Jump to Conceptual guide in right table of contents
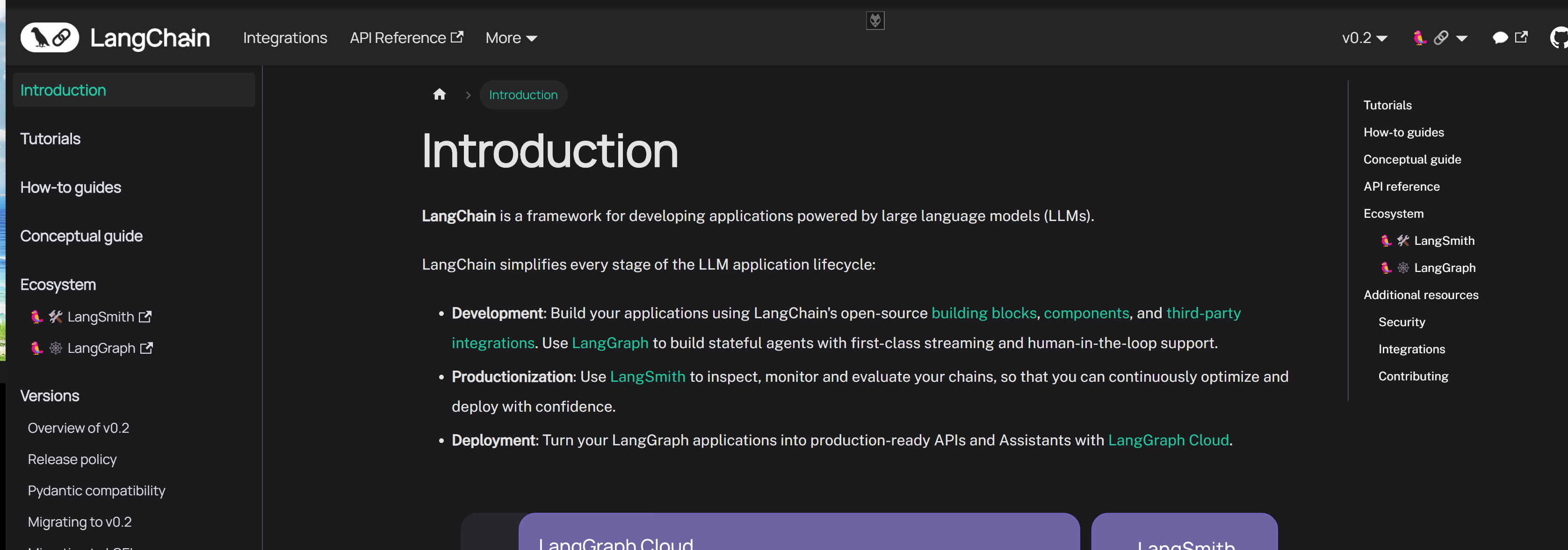 pos(1412,159)
